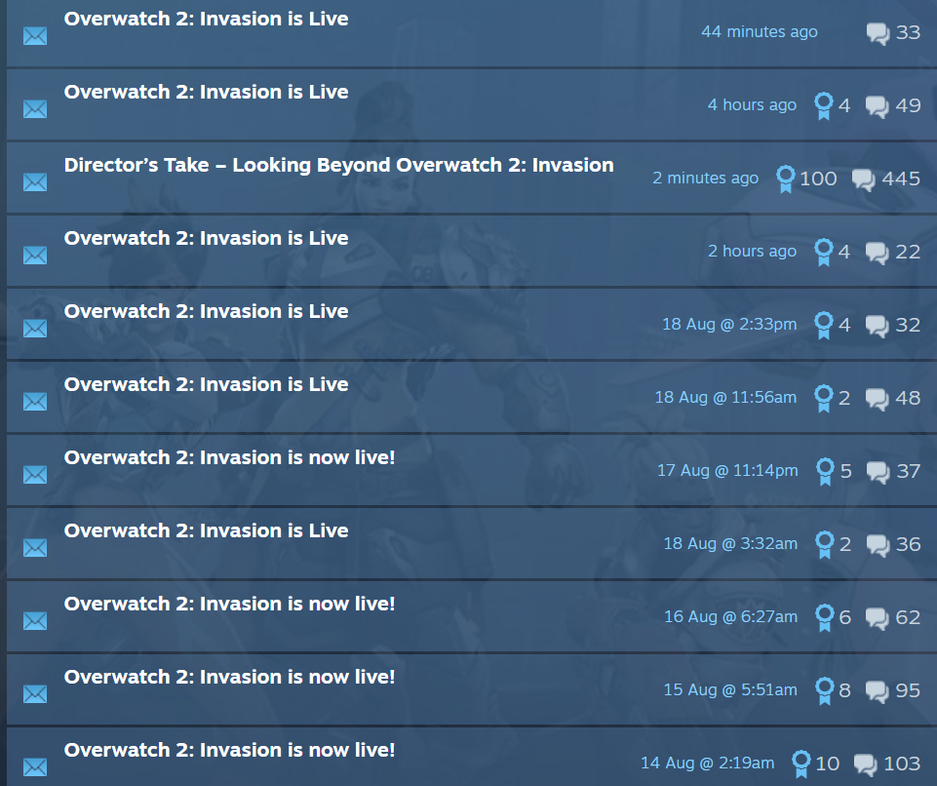Click the envelope icon on the 18 Aug 11:56am thread
The height and width of the screenshot is (786, 937).
tap(35, 402)
